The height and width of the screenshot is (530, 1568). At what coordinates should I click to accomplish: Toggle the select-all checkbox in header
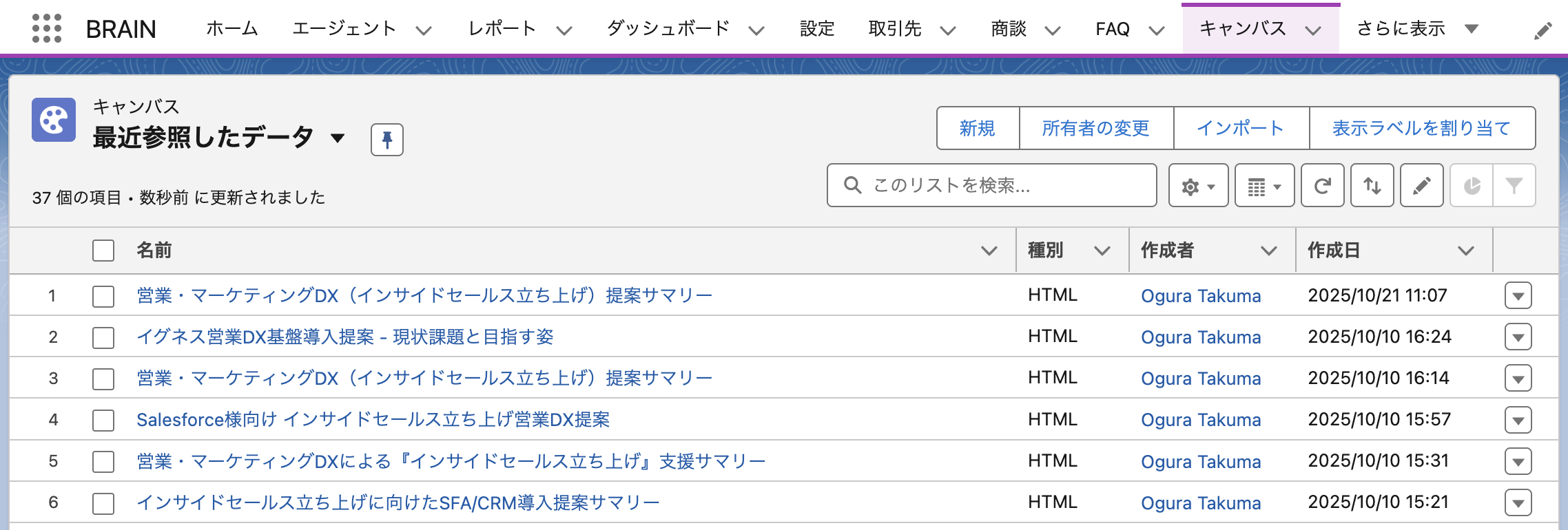103,251
